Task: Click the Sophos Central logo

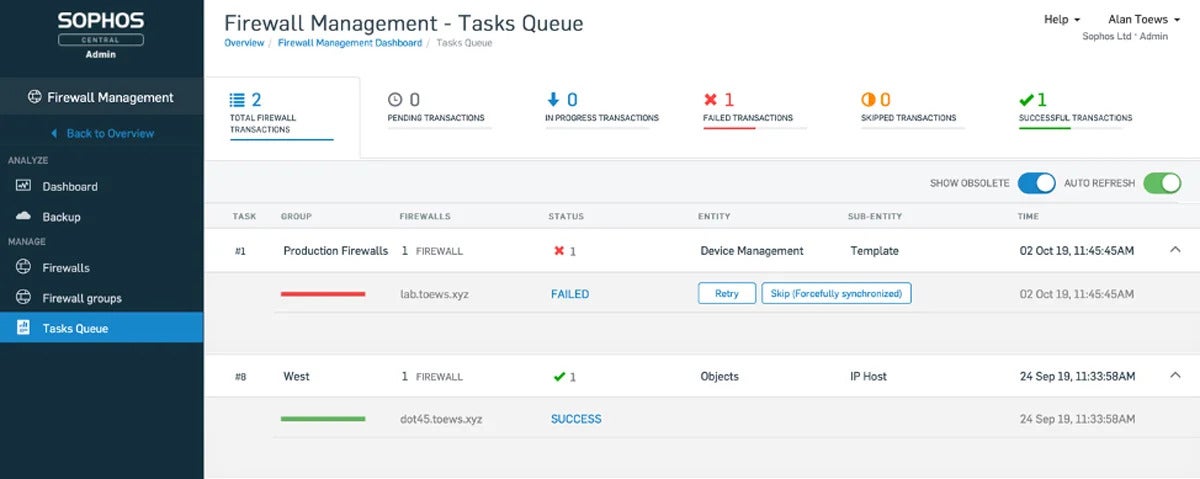Action: tap(101, 35)
